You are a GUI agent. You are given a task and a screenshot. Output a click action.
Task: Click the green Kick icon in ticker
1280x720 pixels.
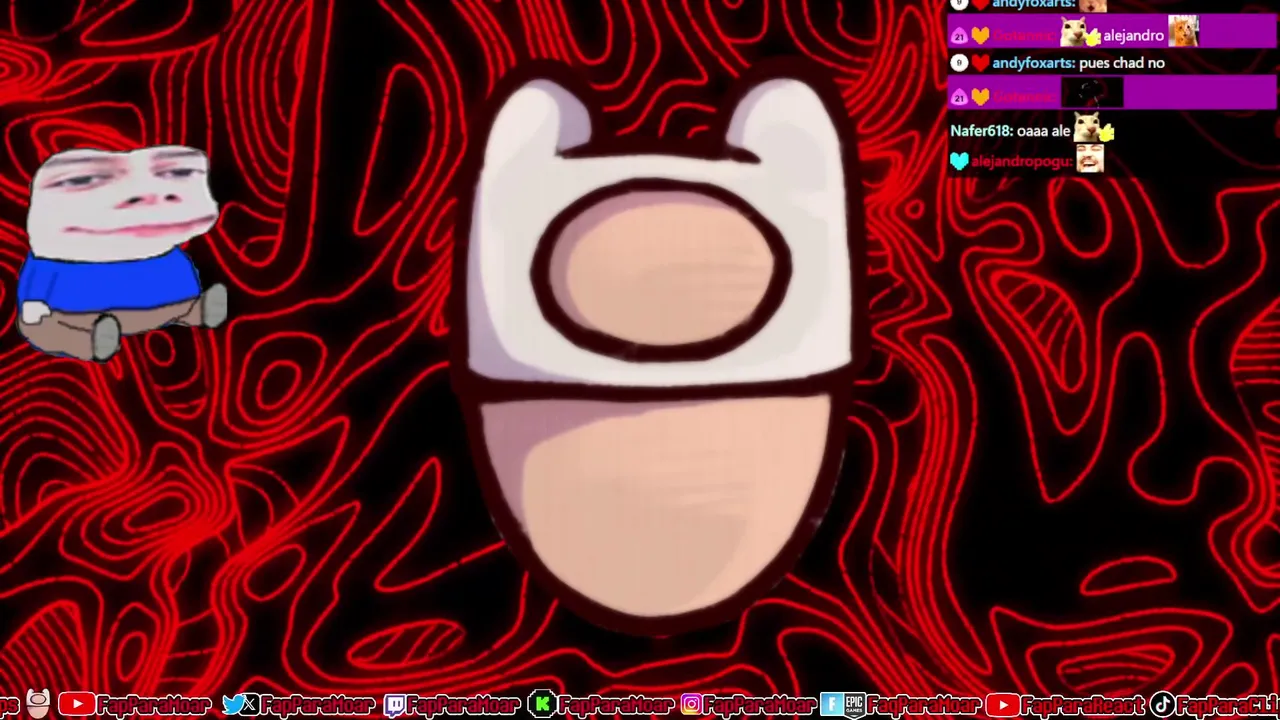541,705
